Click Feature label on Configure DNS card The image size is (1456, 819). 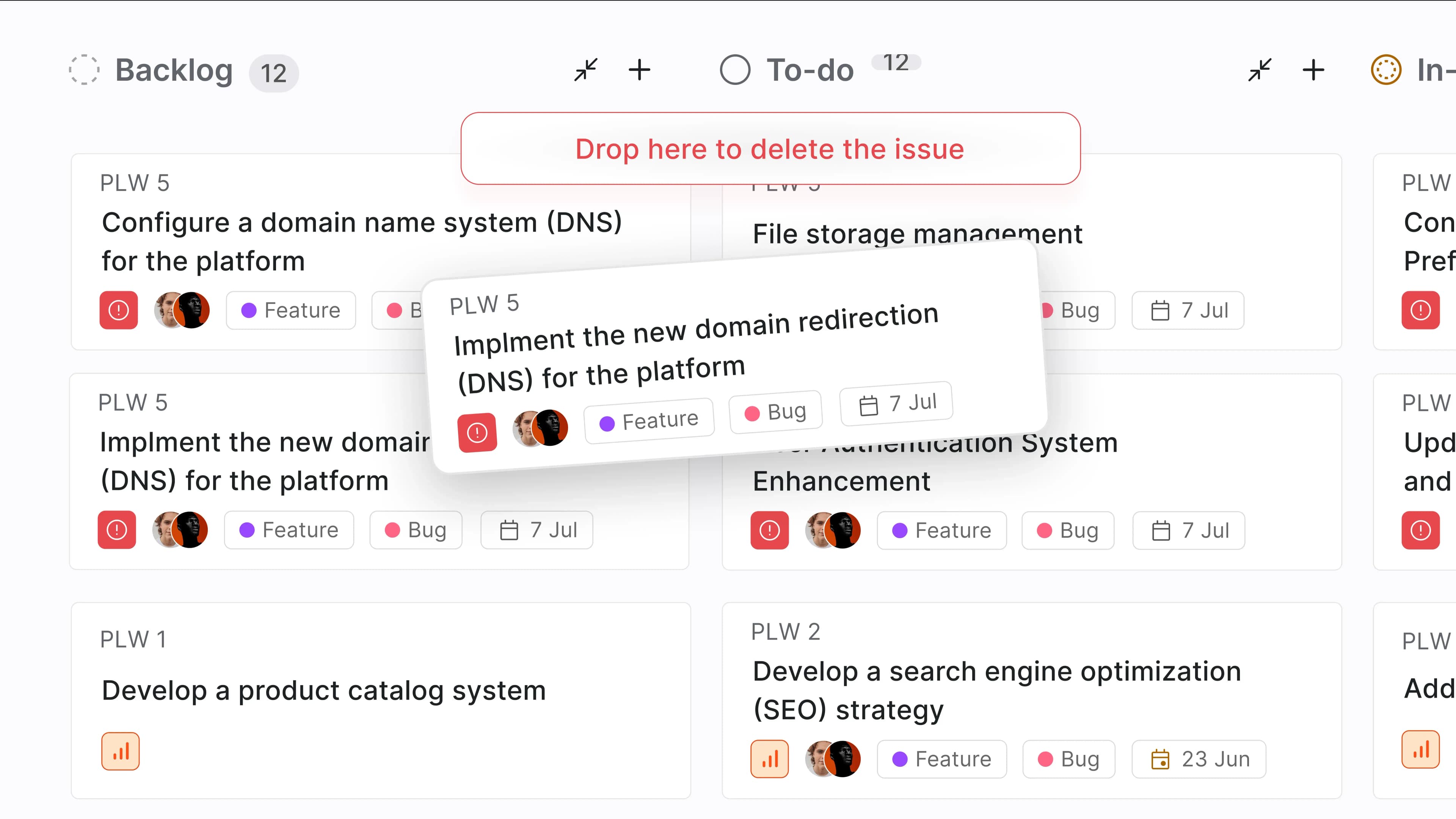click(291, 310)
